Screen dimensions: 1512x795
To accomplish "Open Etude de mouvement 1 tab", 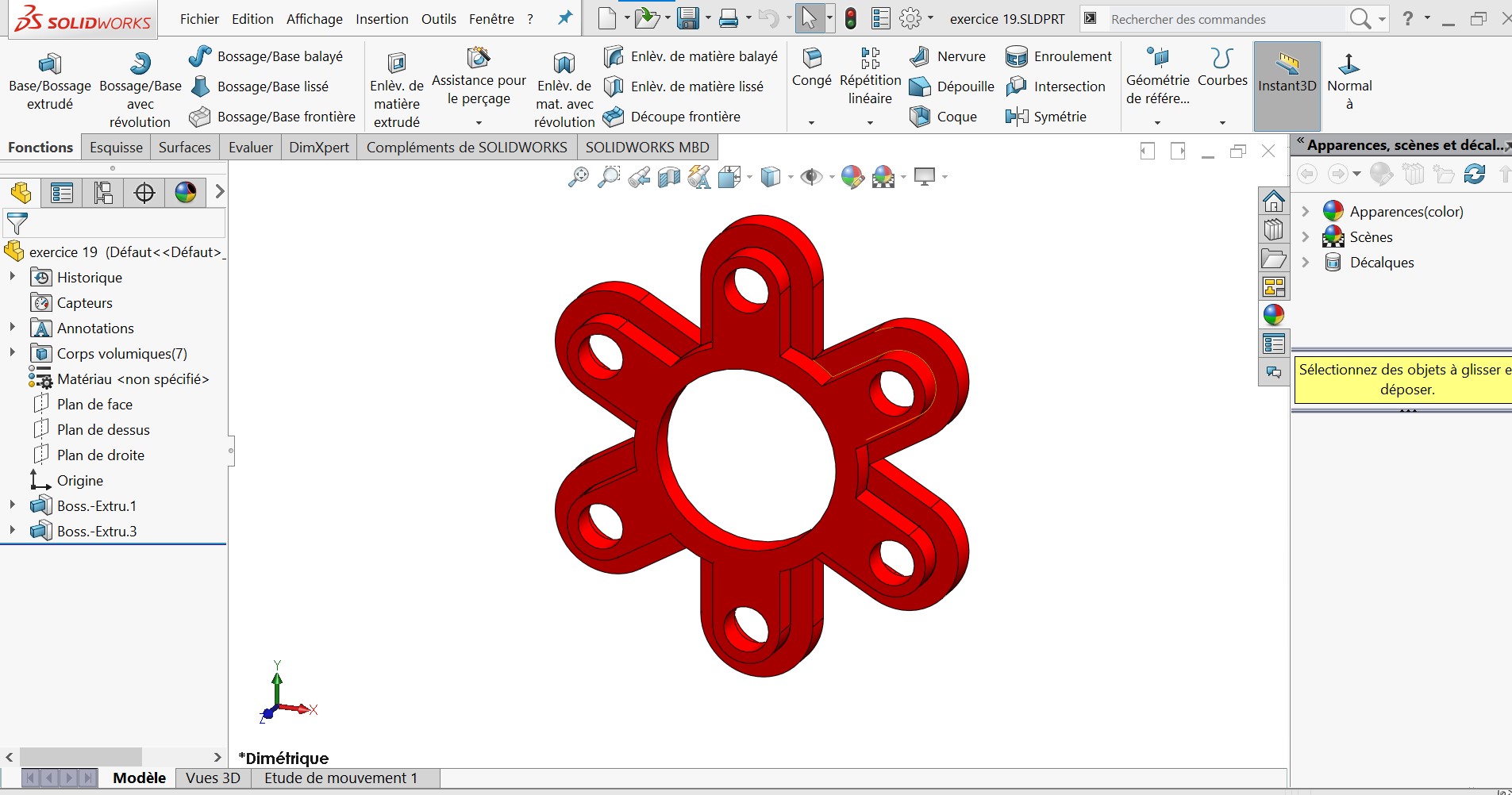I will pos(340,778).
